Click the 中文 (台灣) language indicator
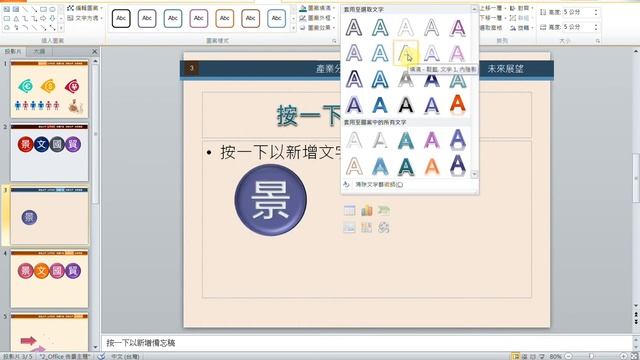Image resolution: width=640 pixels, height=360 pixels. tap(125, 356)
